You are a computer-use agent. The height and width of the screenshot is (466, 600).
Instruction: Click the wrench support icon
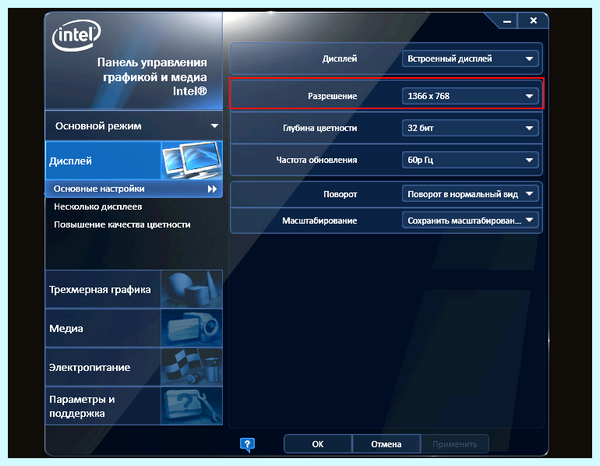click(191, 406)
